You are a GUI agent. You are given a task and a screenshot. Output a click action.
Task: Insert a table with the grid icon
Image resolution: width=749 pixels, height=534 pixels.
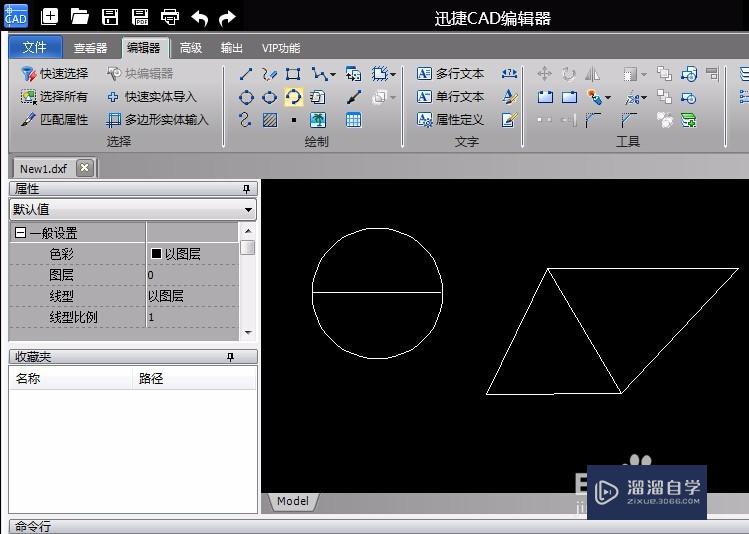(353, 120)
